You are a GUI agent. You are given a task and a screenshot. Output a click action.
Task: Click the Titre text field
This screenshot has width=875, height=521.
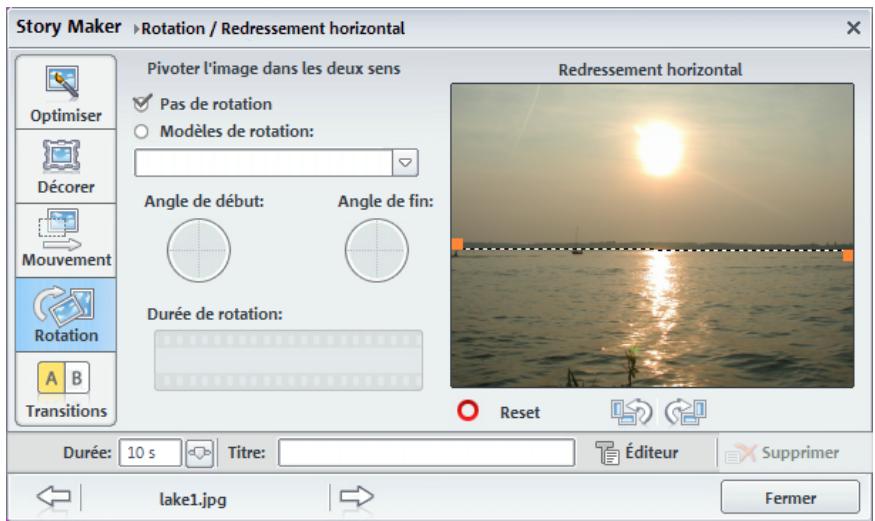pos(426,452)
